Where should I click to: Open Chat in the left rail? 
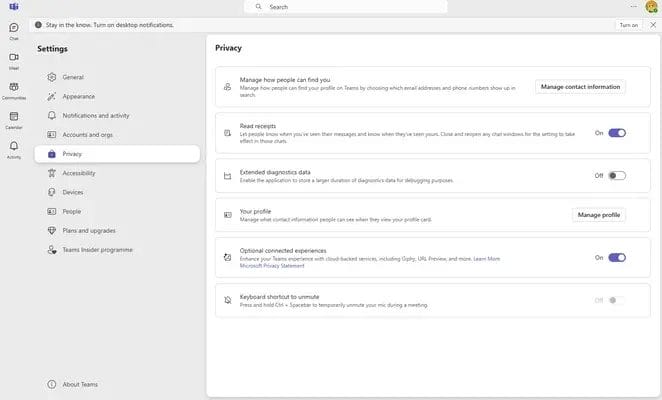14,29
